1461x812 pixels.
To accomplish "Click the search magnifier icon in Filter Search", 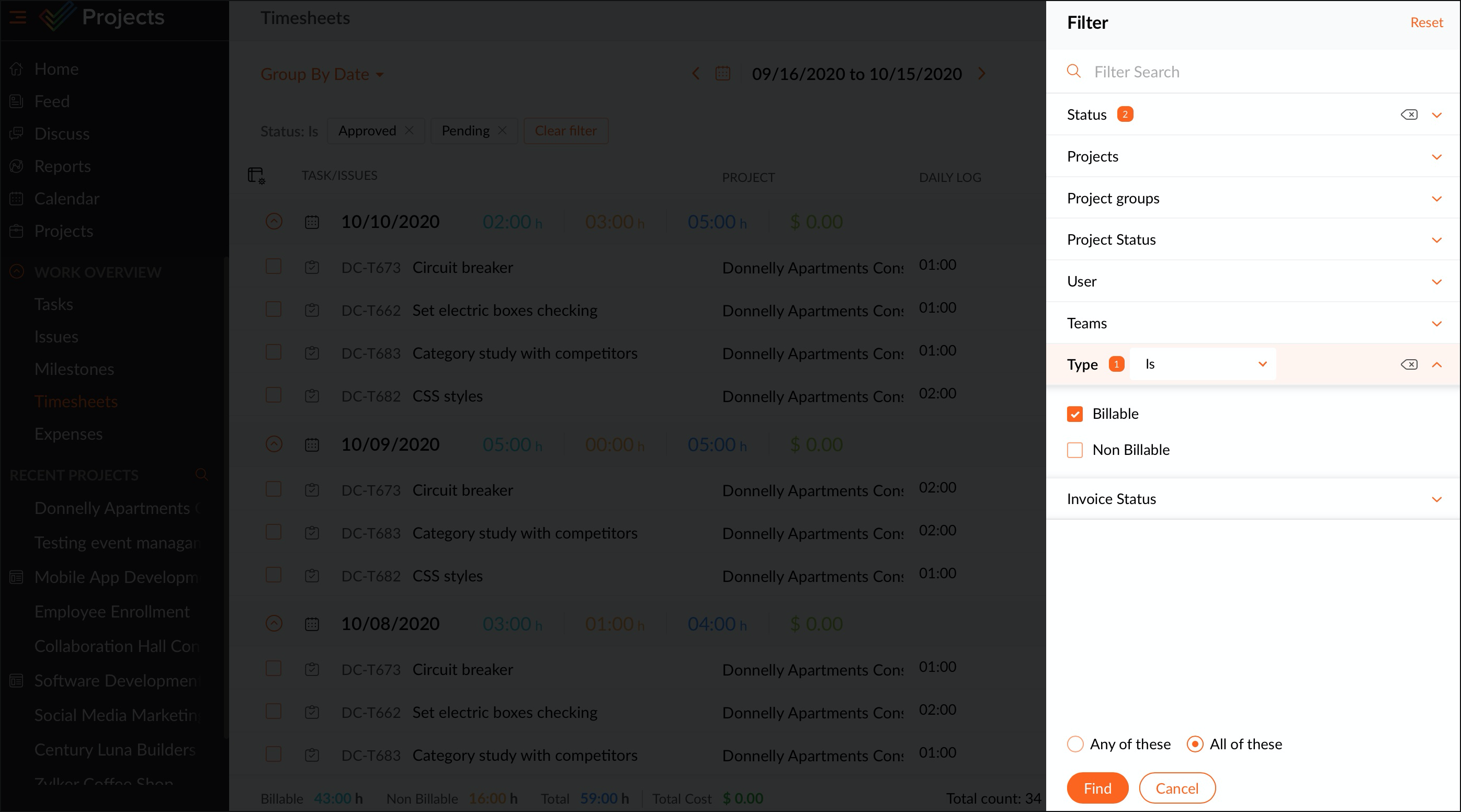I will [x=1073, y=72].
